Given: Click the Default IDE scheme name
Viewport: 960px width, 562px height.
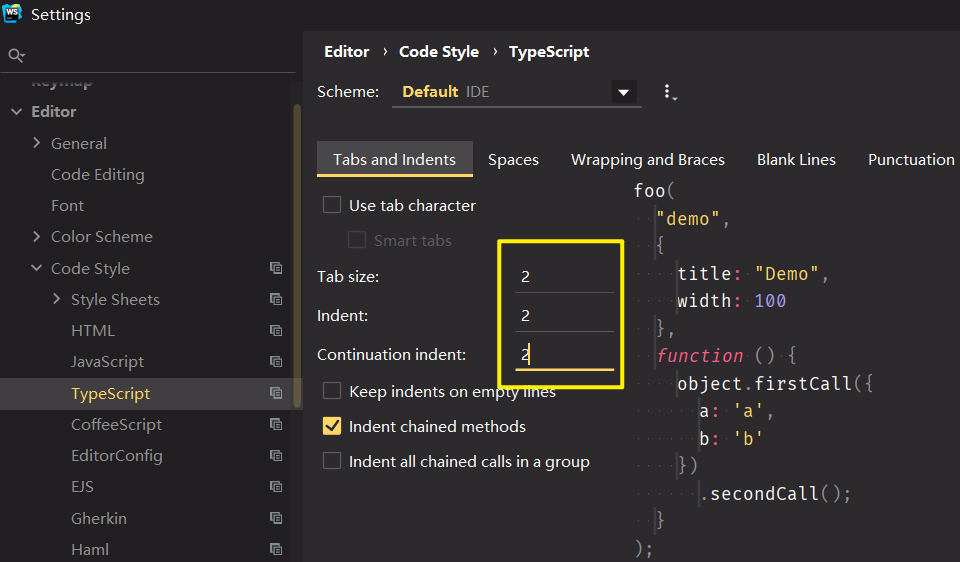Looking at the screenshot, I should [x=445, y=92].
